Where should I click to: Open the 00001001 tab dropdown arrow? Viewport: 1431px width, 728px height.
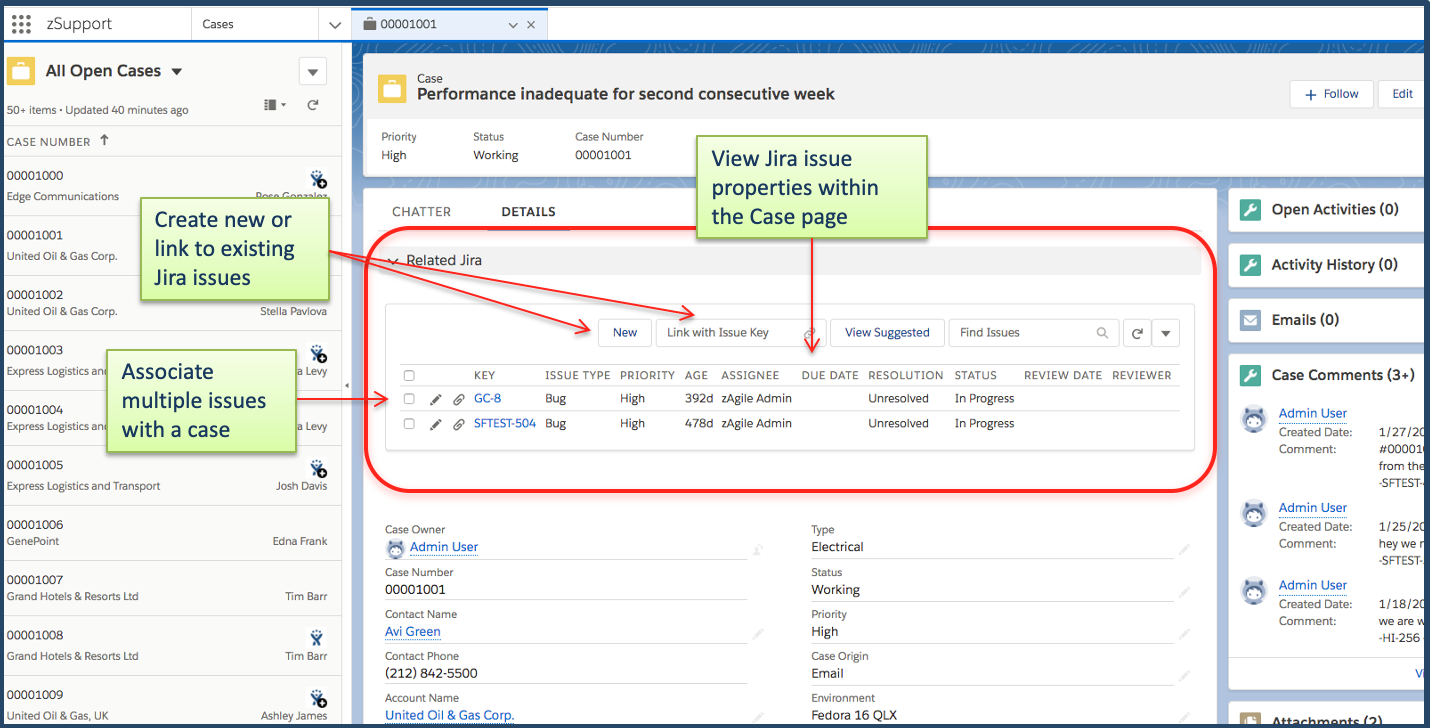pos(513,25)
